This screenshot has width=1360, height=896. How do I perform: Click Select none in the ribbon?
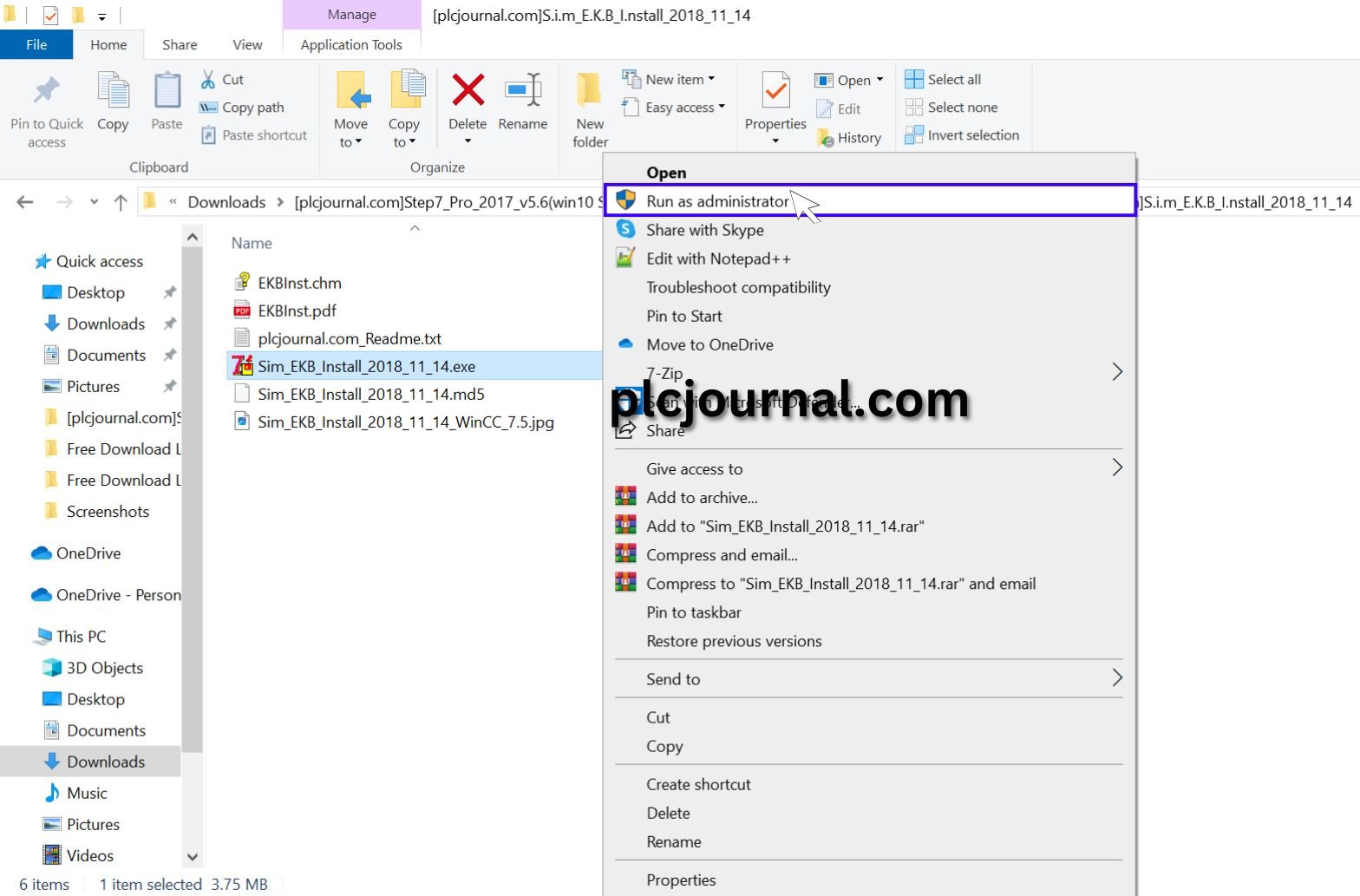click(x=951, y=108)
